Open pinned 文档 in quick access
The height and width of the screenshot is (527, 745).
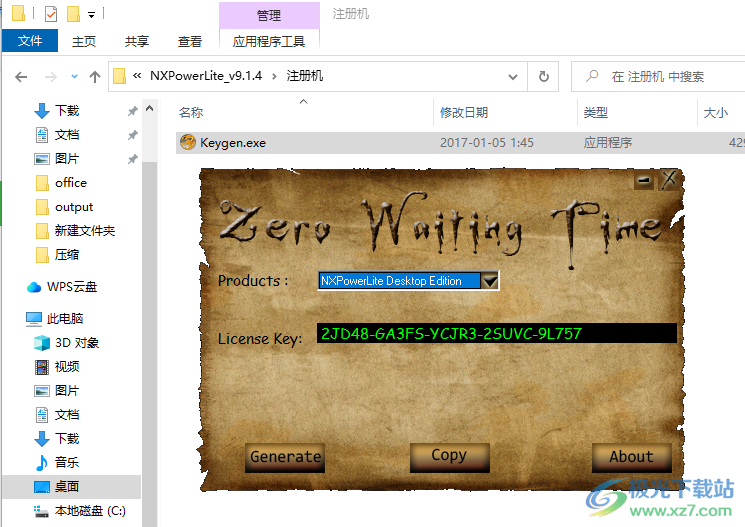coord(67,135)
